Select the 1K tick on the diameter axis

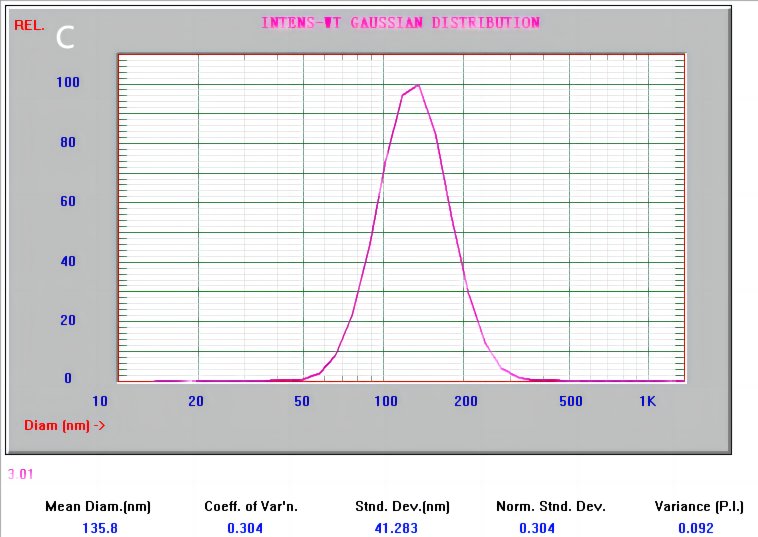[x=647, y=402]
